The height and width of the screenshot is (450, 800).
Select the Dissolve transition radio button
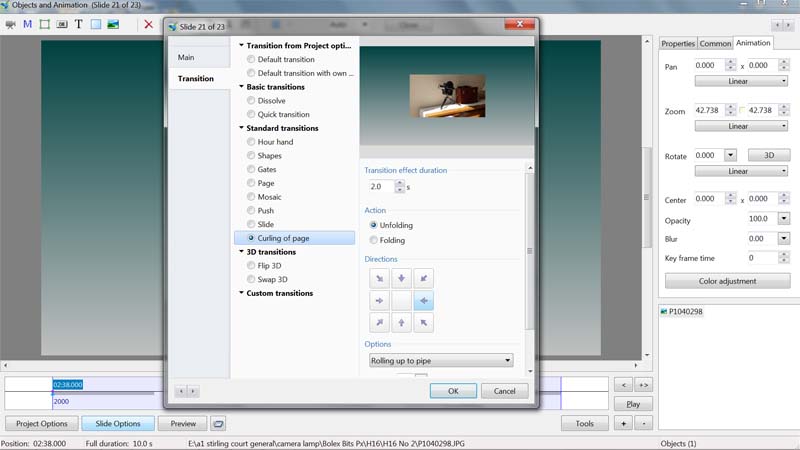tap(251, 101)
